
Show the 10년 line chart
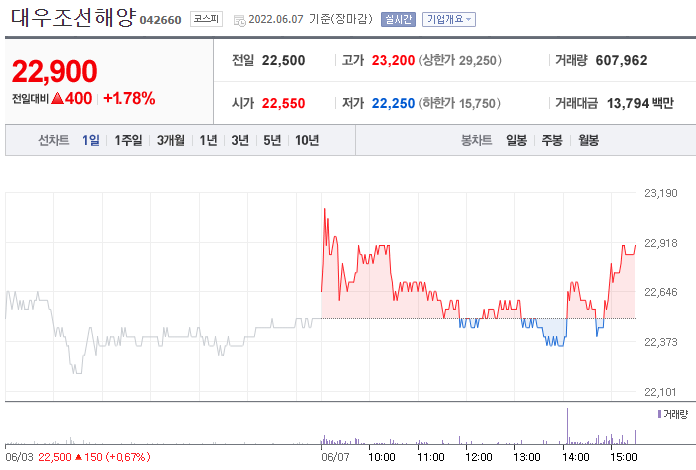tap(307, 140)
